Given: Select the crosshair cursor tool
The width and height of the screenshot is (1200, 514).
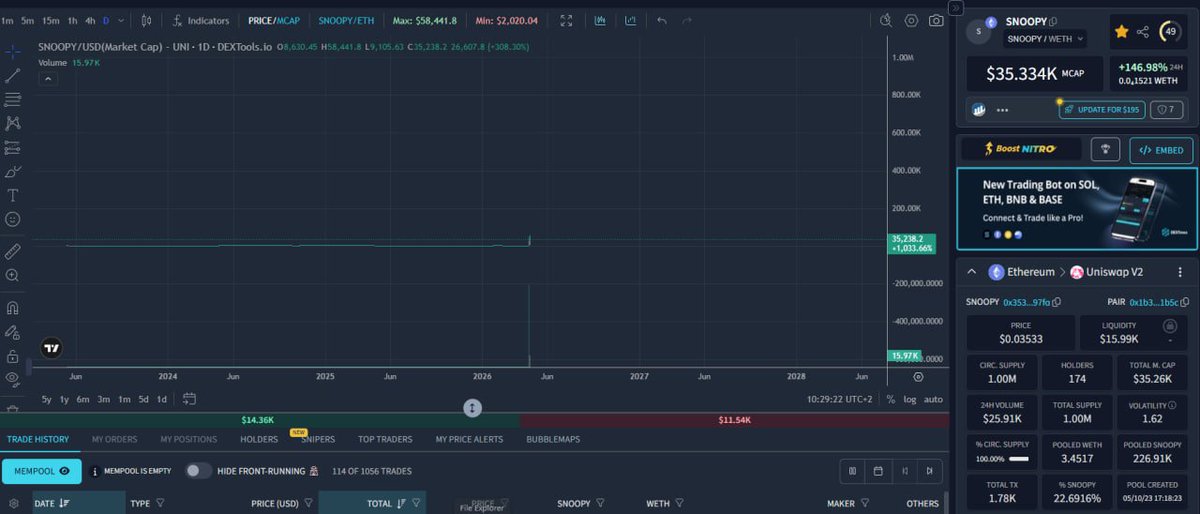Looking at the screenshot, I should 13,51.
